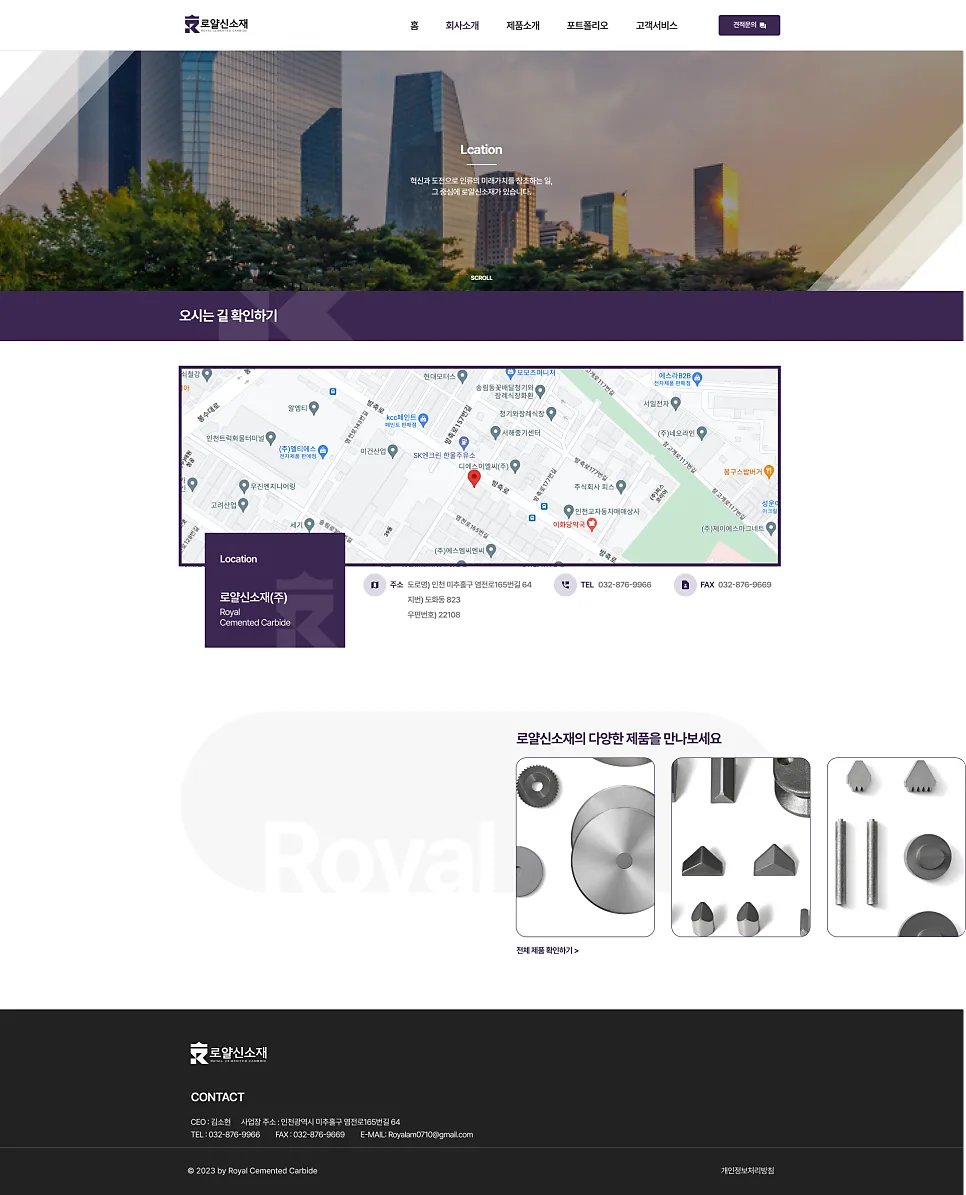
Task: Open the 개인정보처리방침 link in footer
Action: pyautogui.click(x=747, y=1171)
